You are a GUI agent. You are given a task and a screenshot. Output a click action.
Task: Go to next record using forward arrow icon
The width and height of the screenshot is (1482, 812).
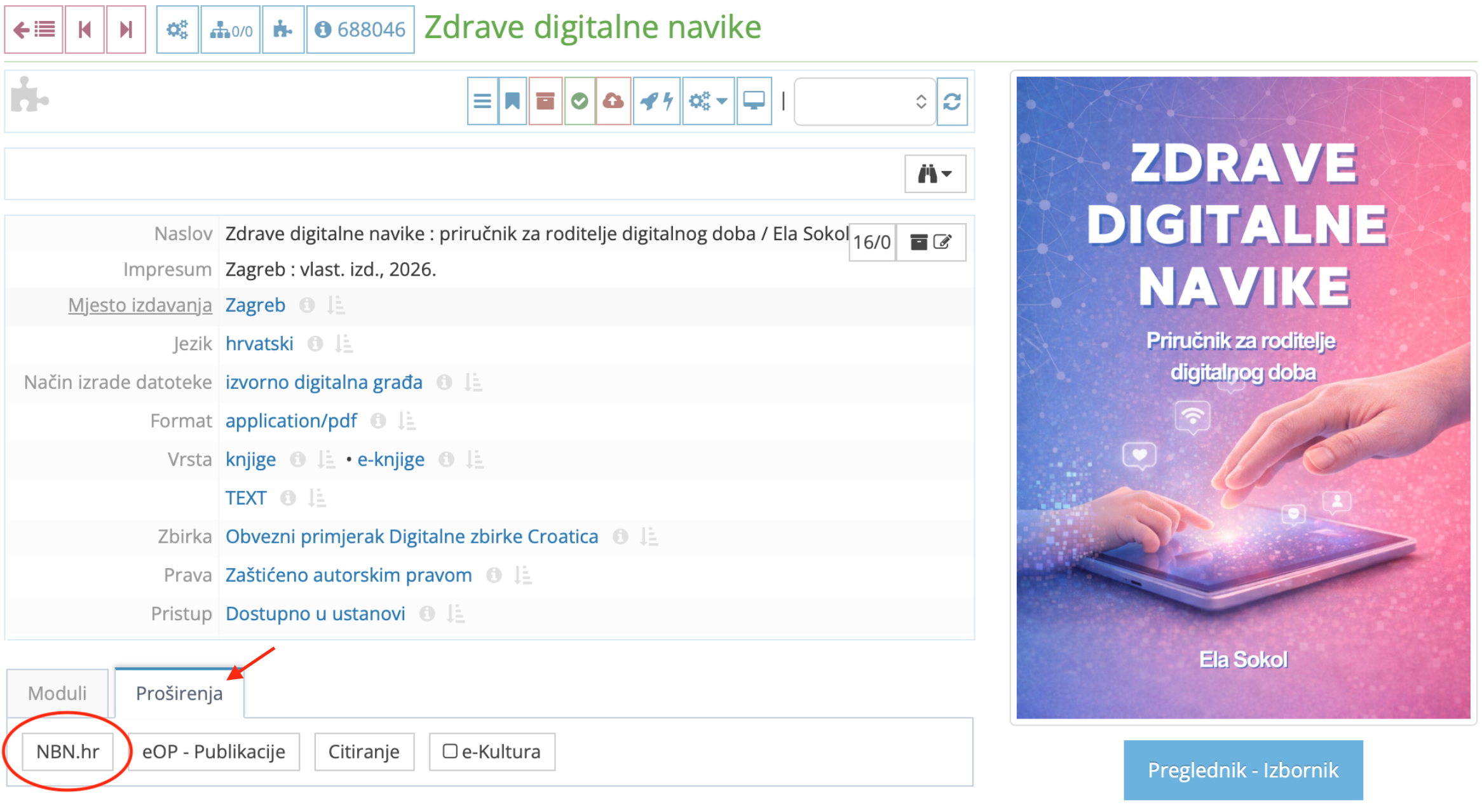[x=126, y=29]
